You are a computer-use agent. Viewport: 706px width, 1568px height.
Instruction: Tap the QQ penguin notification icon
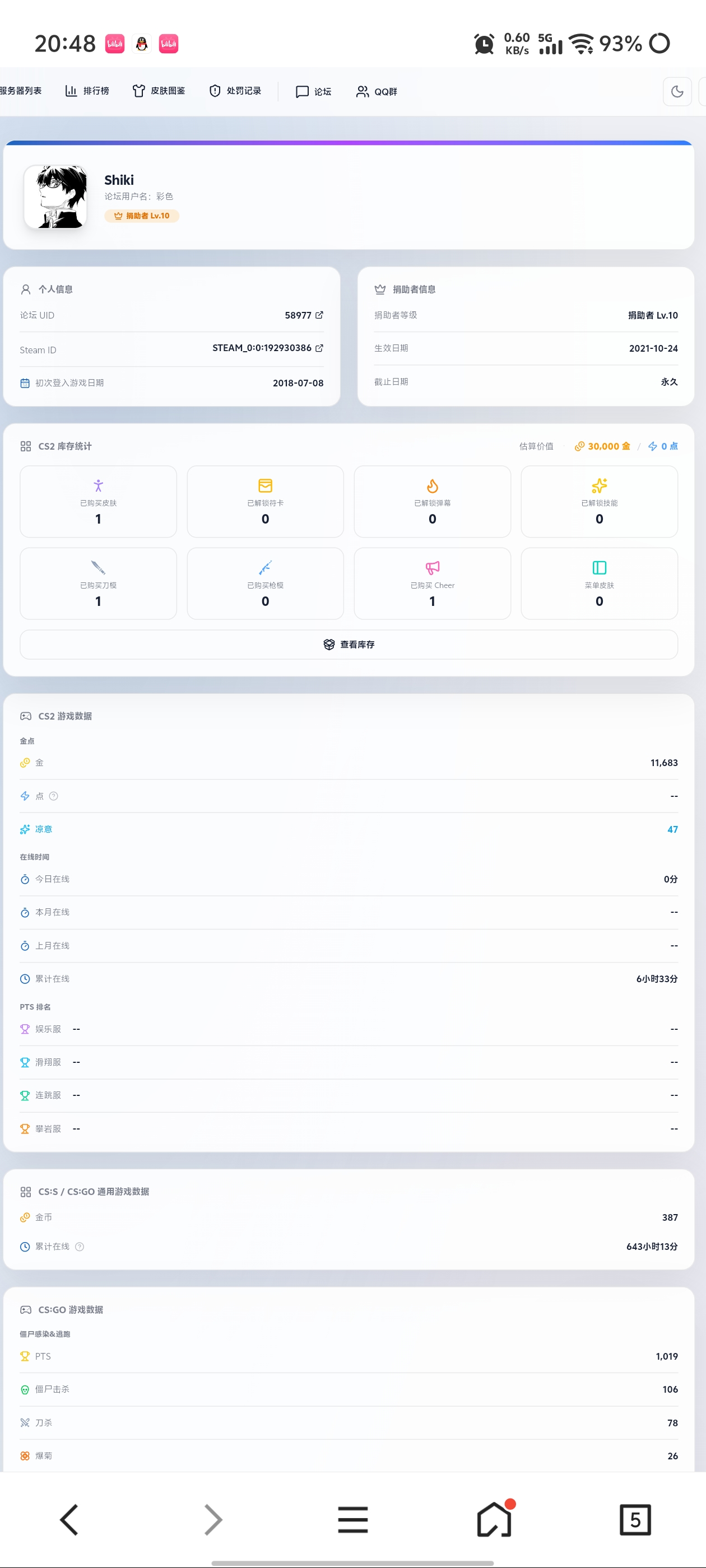click(142, 44)
